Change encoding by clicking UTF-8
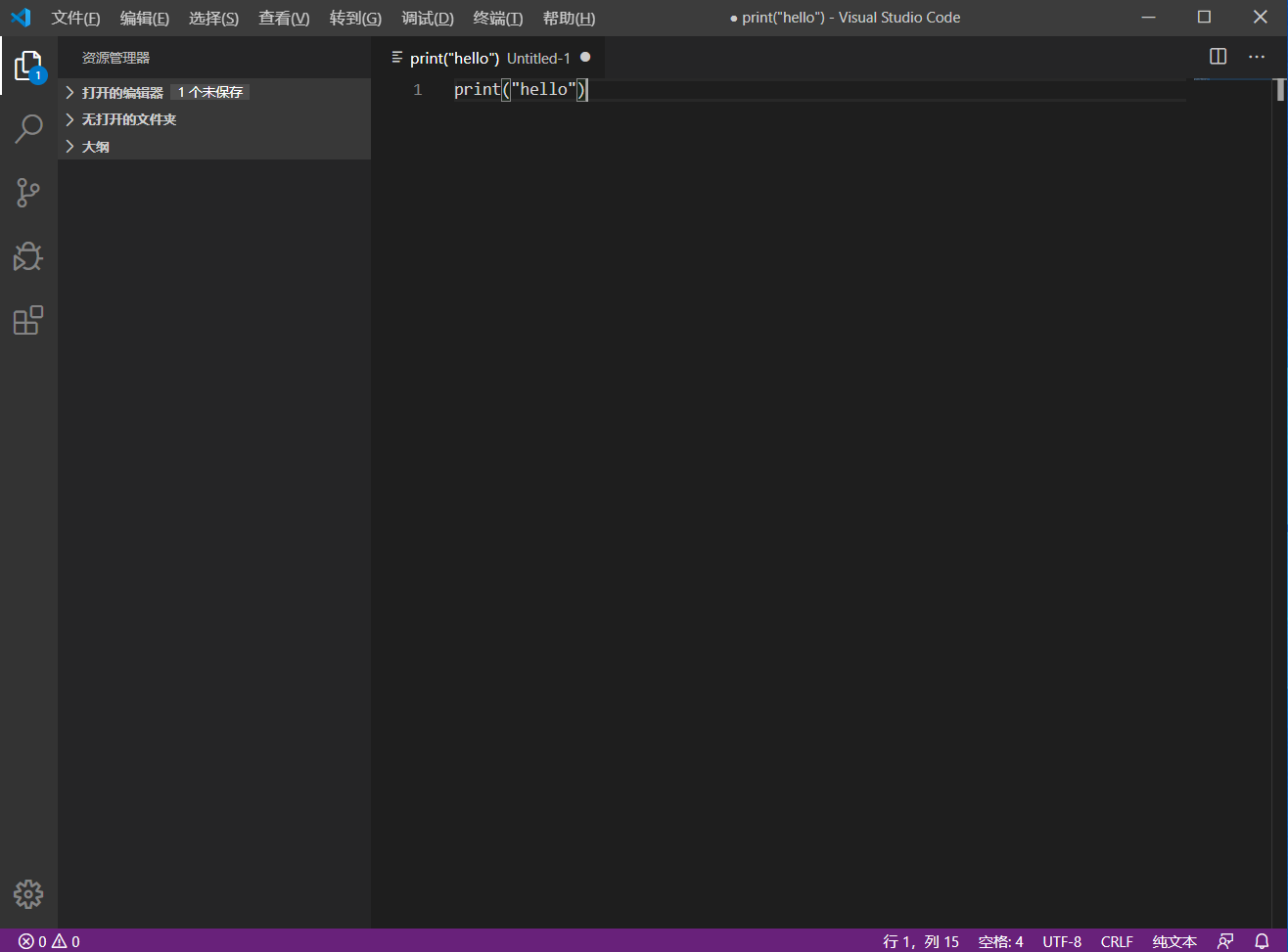 tap(1062, 940)
